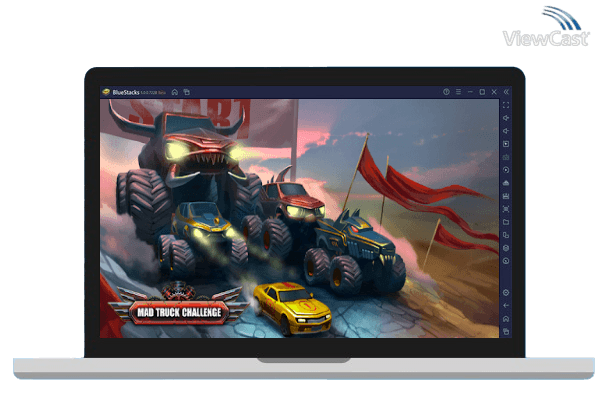Open the BlueStacks home tab icon
Image resolution: width=602 pixels, height=414 pixels.
[175, 92]
